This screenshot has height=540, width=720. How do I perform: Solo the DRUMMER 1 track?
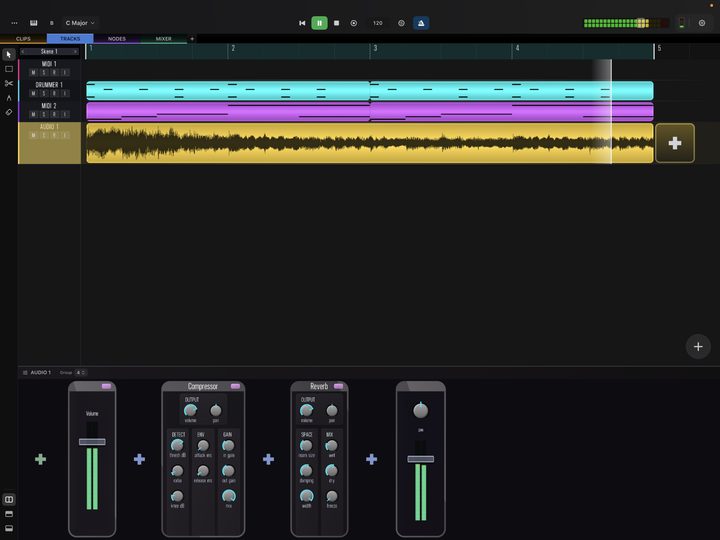[44, 93]
